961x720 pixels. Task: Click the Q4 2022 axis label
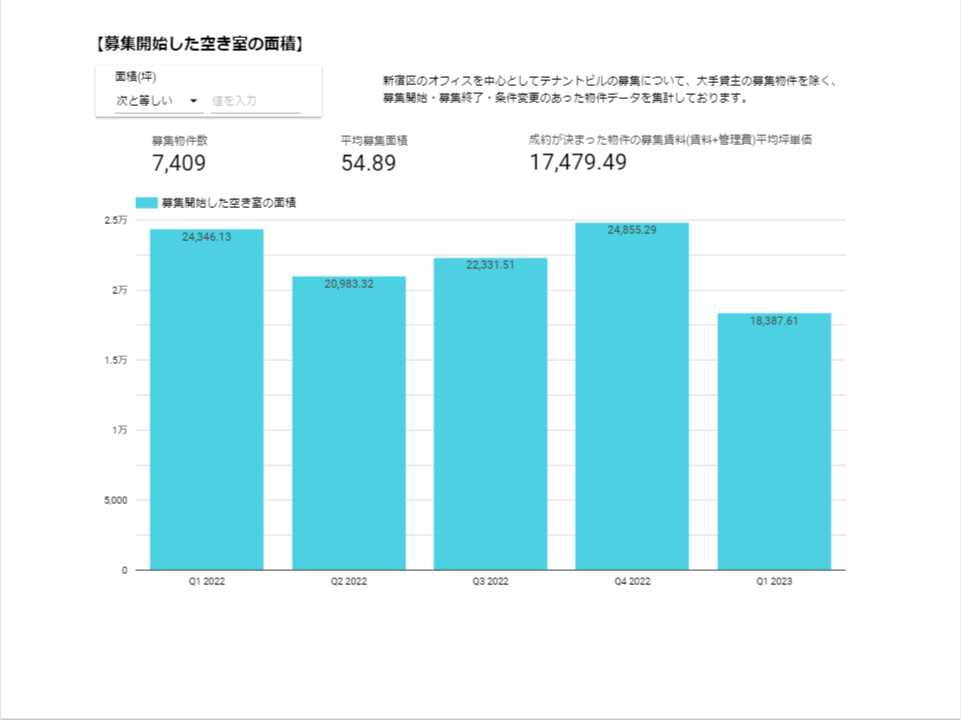pyautogui.click(x=632, y=581)
